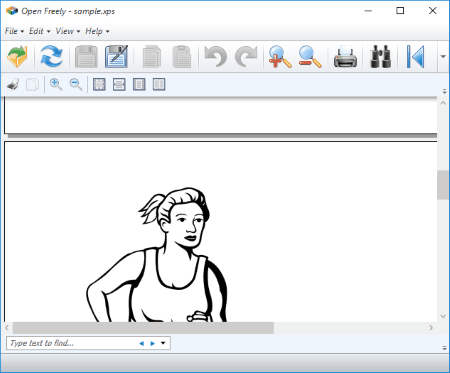
Task: Toggle the whole-page view icon
Action: coord(139,84)
